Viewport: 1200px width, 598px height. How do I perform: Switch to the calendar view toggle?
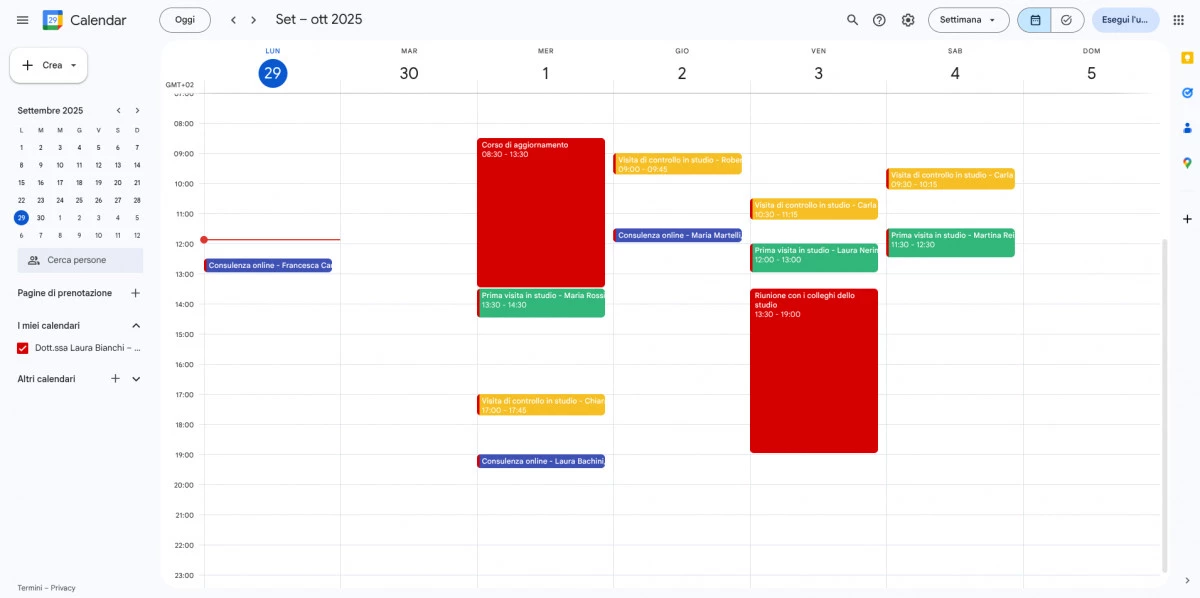[x=1034, y=20]
